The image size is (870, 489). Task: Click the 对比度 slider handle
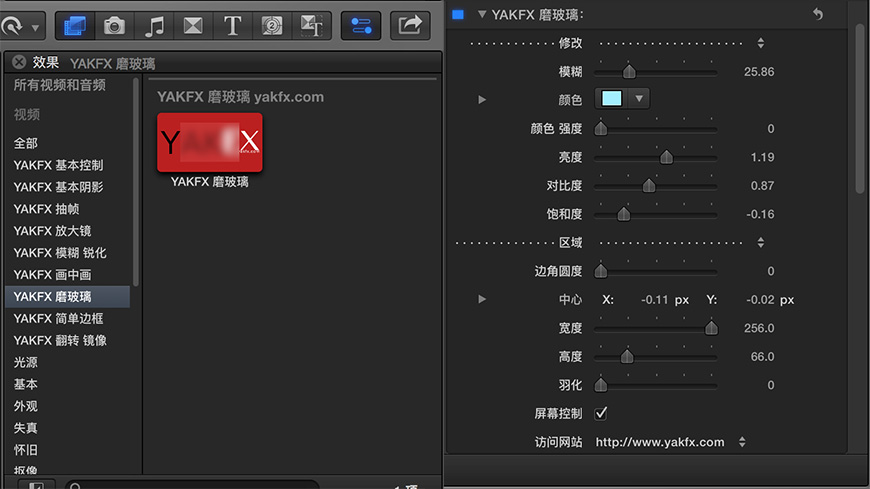pos(649,185)
